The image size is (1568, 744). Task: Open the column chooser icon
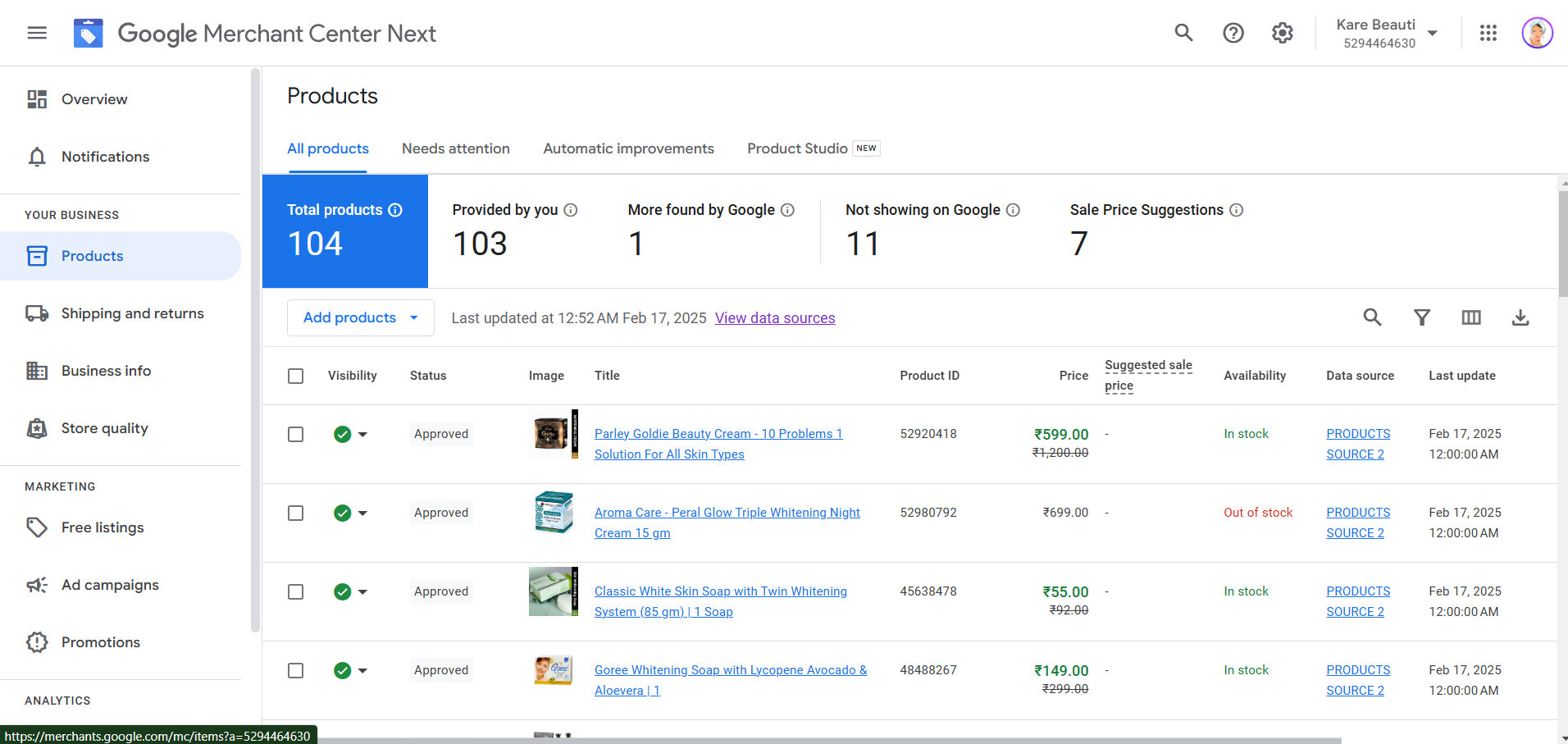tap(1470, 317)
